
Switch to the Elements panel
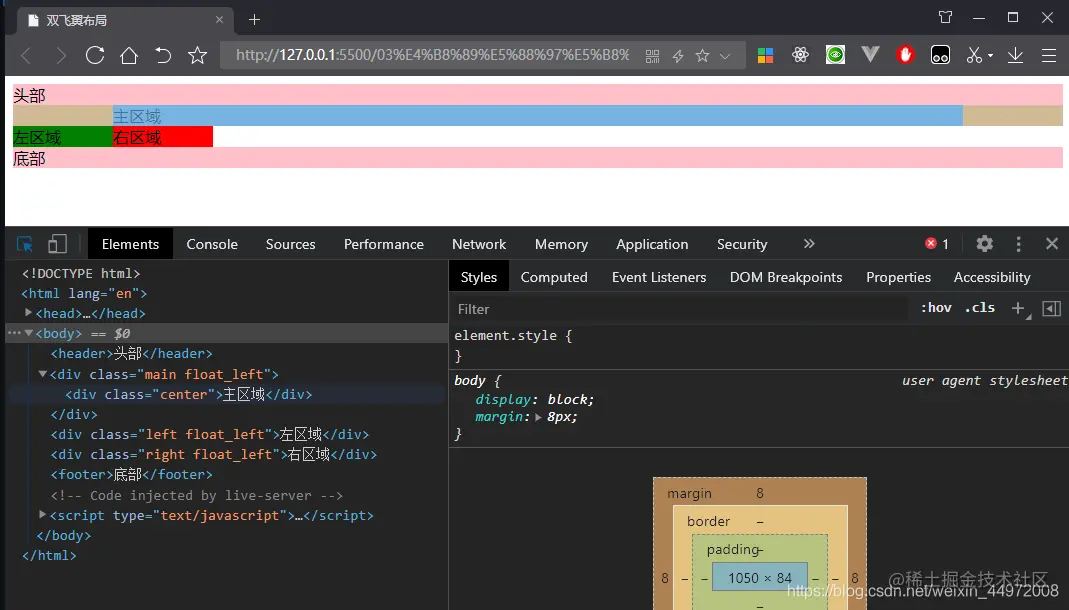130,244
